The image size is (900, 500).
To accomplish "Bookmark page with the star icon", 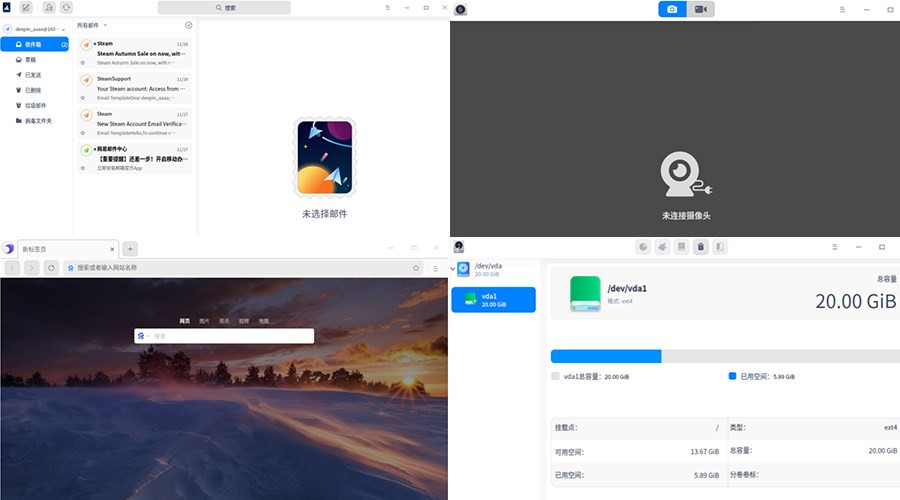I will tap(416, 268).
